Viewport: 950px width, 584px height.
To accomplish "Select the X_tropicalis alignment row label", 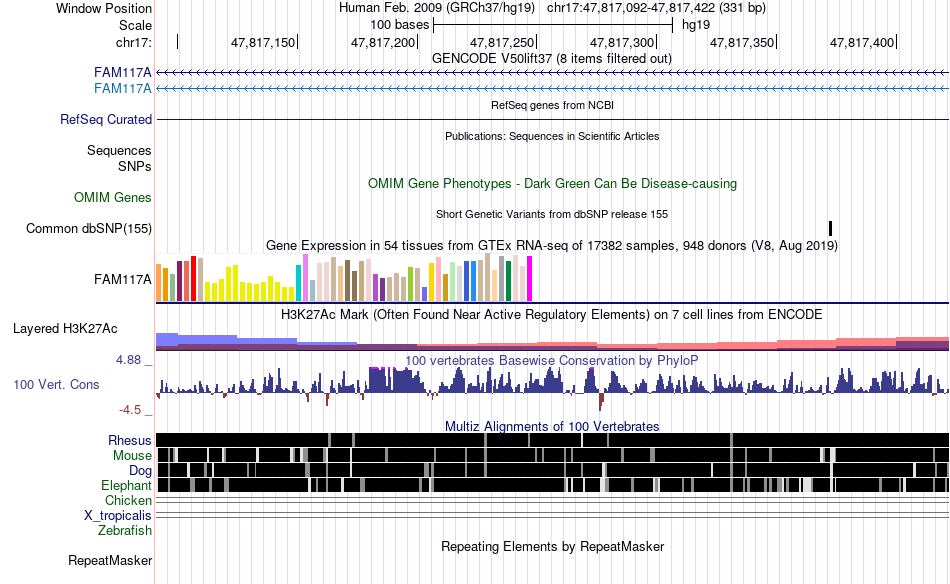I will tap(118, 516).
